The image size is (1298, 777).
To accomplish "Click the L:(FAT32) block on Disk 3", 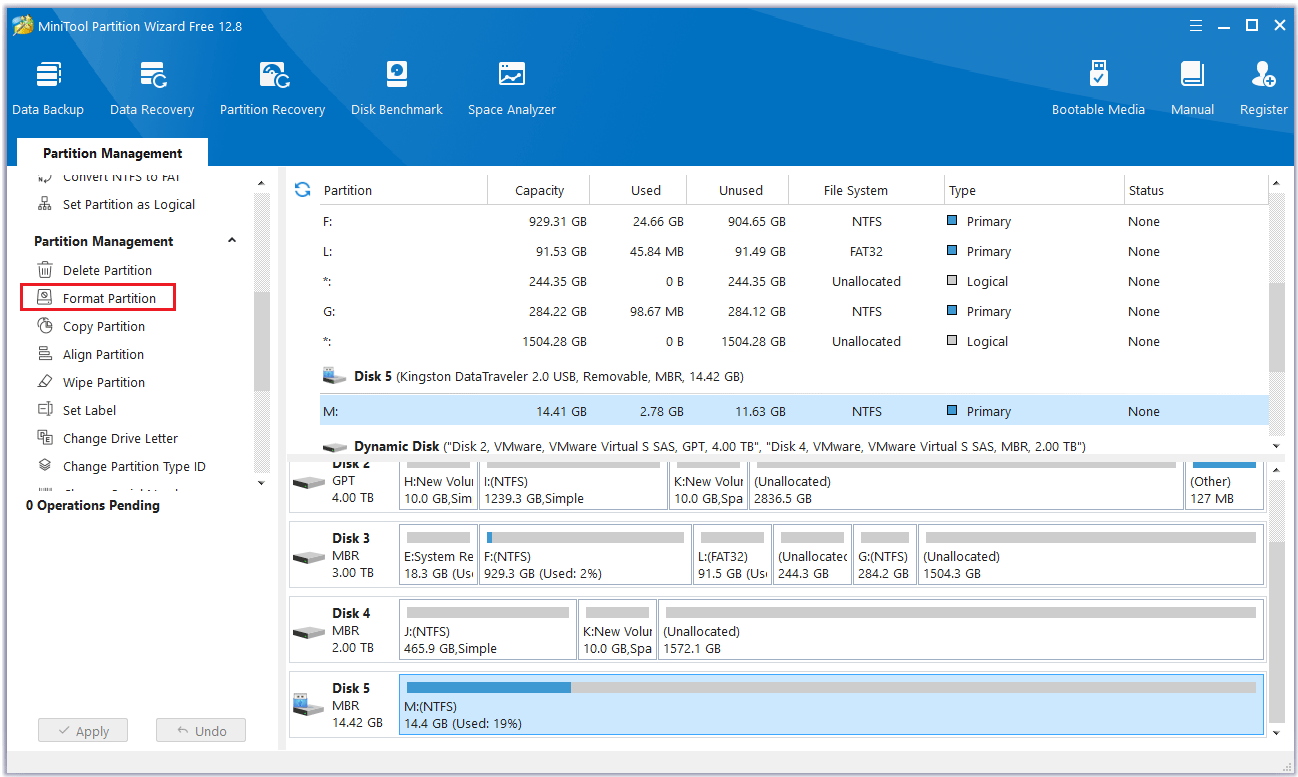I will [732, 555].
